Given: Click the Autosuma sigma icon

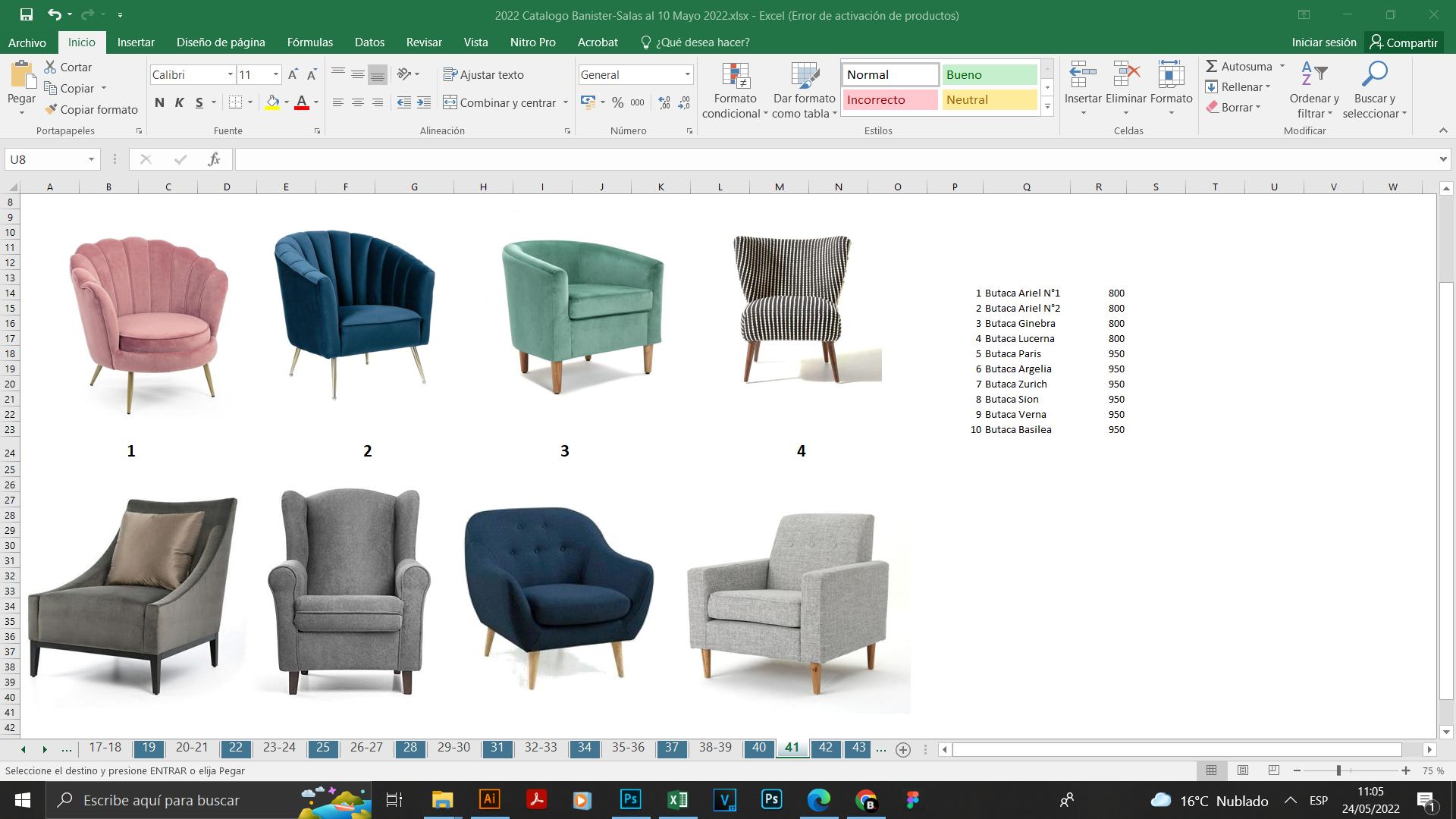Looking at the screenshot, I should pyautogui.click(x=1212, y=67).
